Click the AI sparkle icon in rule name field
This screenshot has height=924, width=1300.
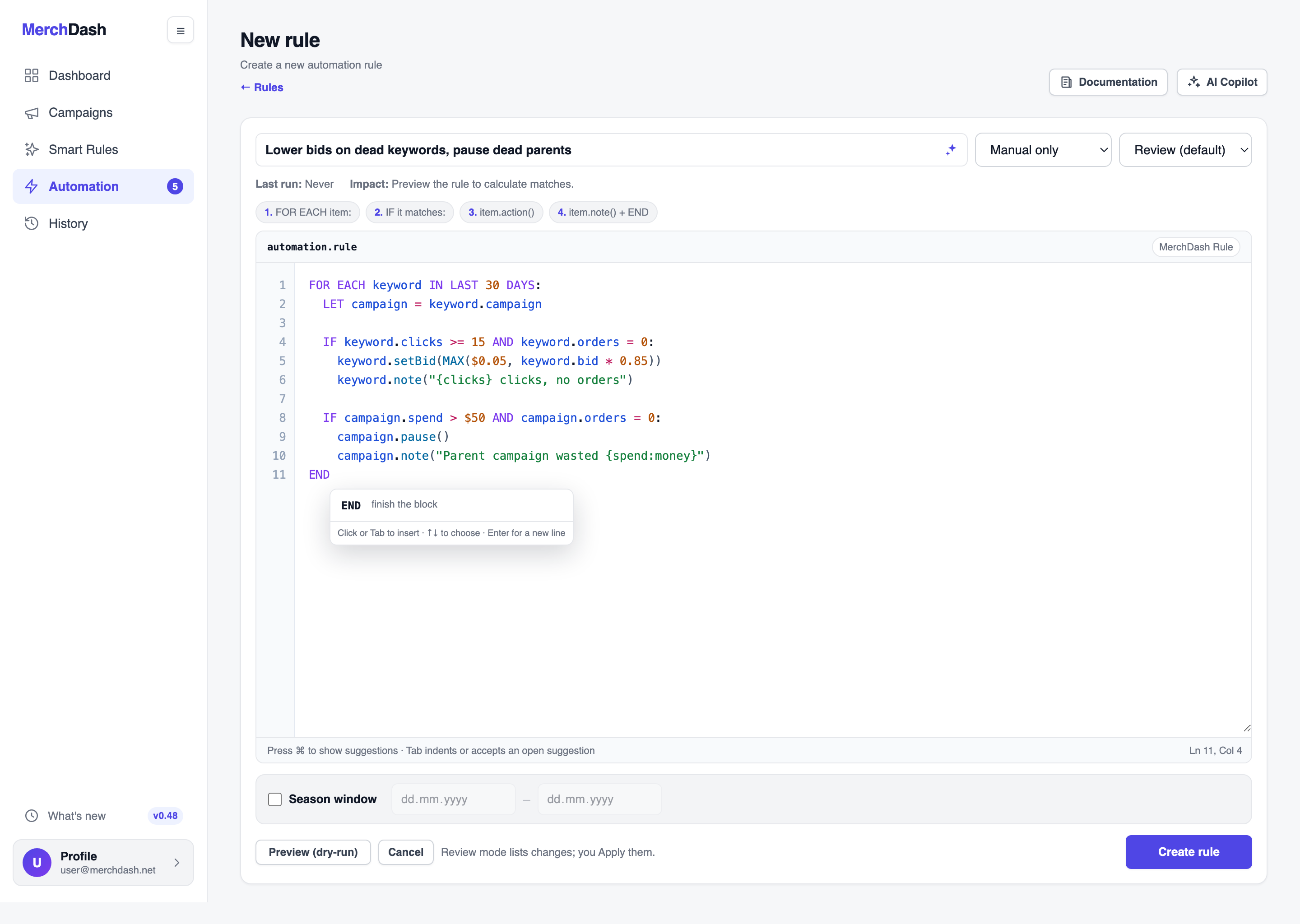pos(951,150)
